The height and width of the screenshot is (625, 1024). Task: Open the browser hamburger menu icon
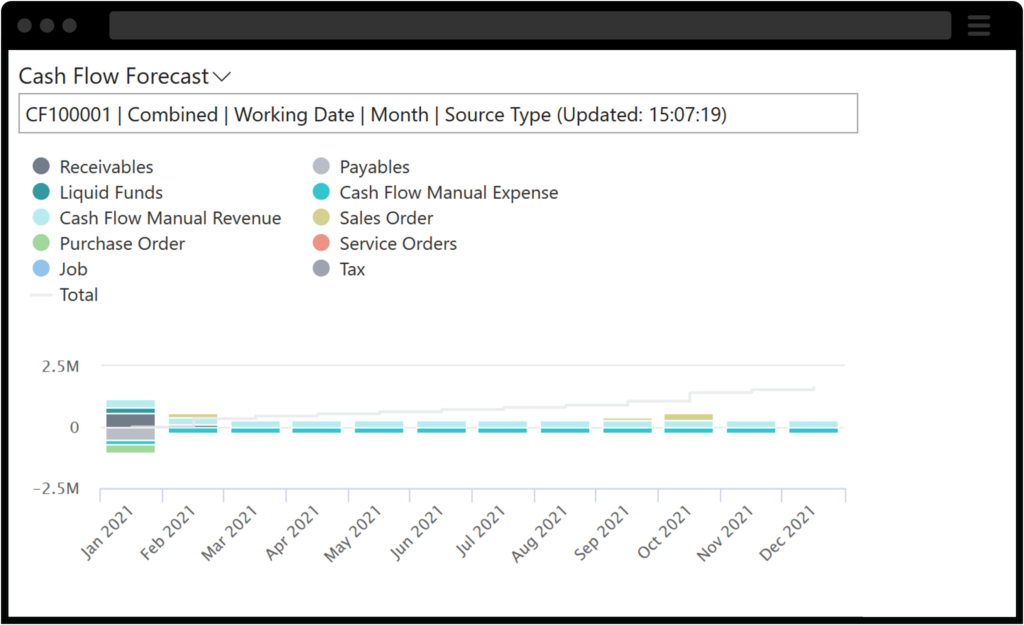(x=978, y=26)
